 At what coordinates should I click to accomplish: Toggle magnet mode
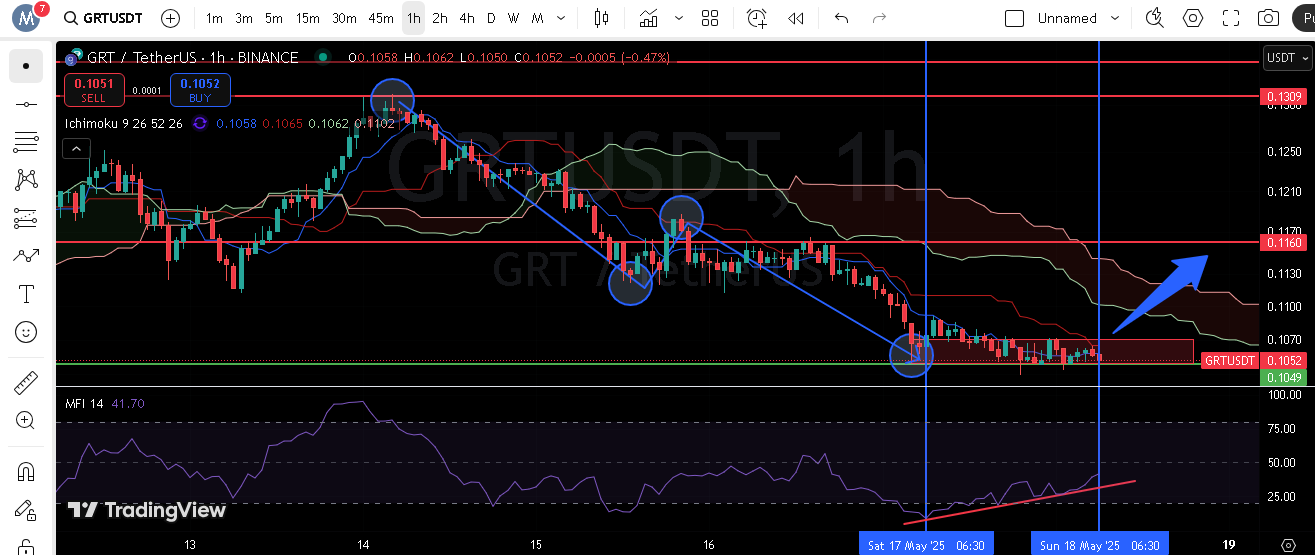point(26,472)
